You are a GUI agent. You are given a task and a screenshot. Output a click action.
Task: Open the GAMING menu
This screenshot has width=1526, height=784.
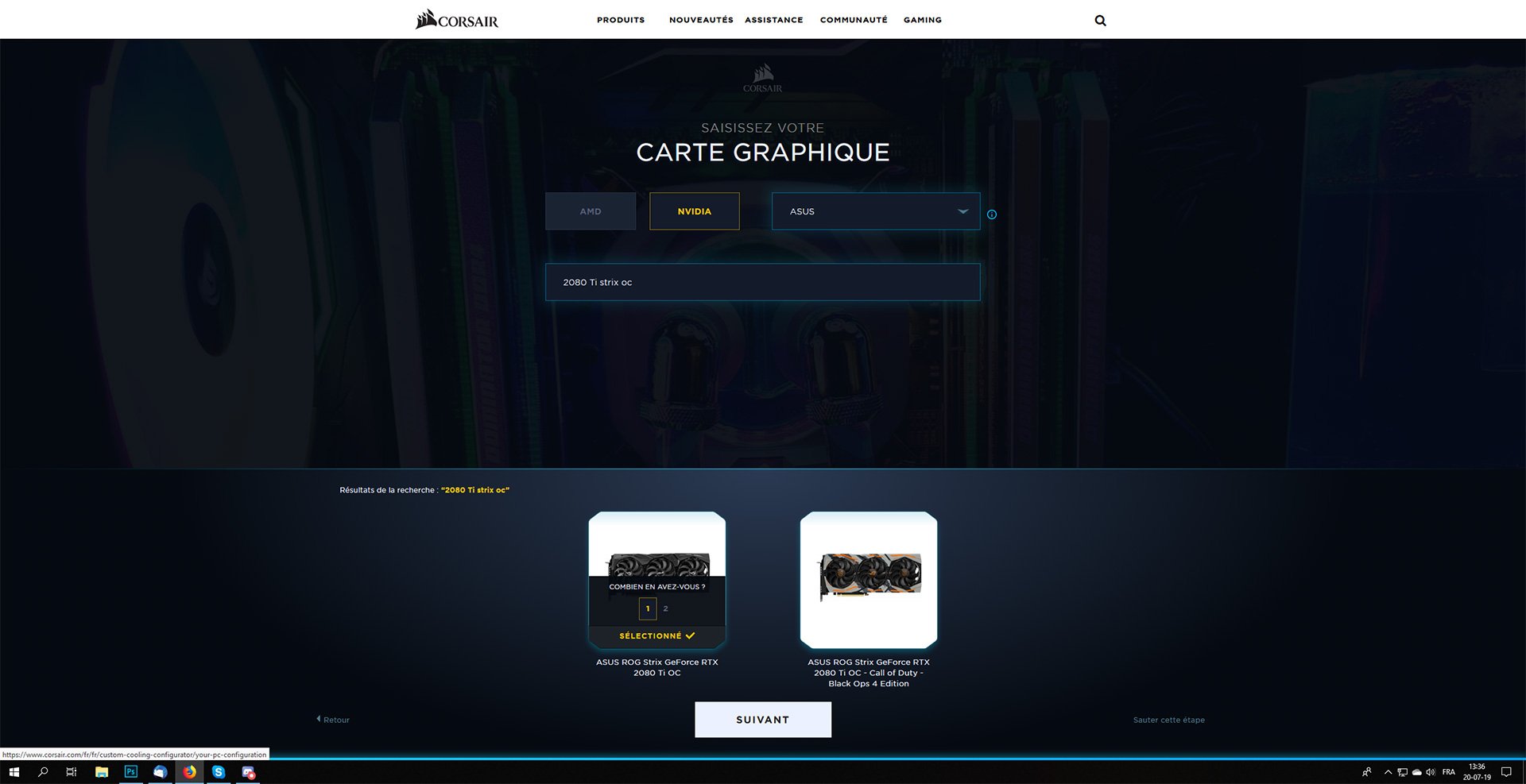point(922,20)
